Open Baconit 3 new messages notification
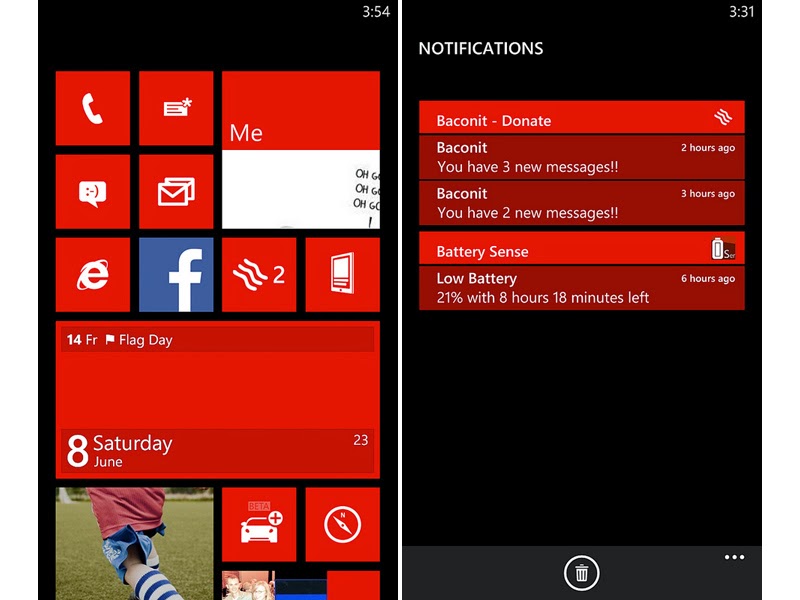This screenshot has height=600, width=800. click(581, 158)
